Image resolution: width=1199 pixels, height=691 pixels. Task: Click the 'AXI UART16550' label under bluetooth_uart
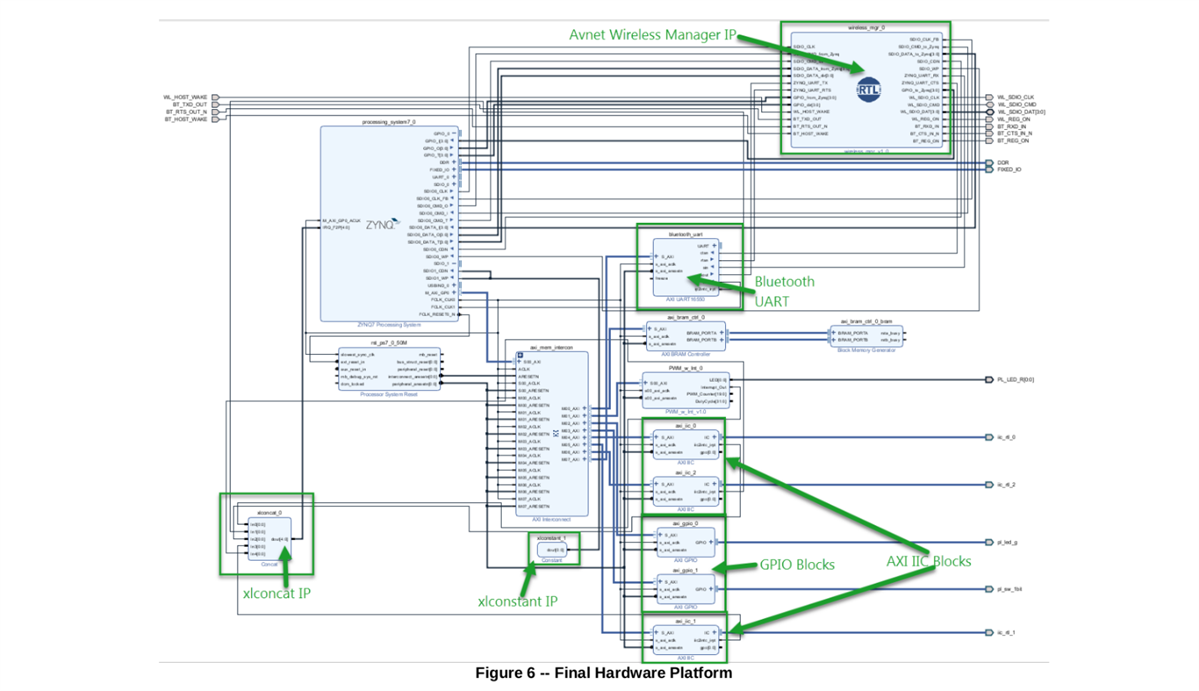coord(686,300)
